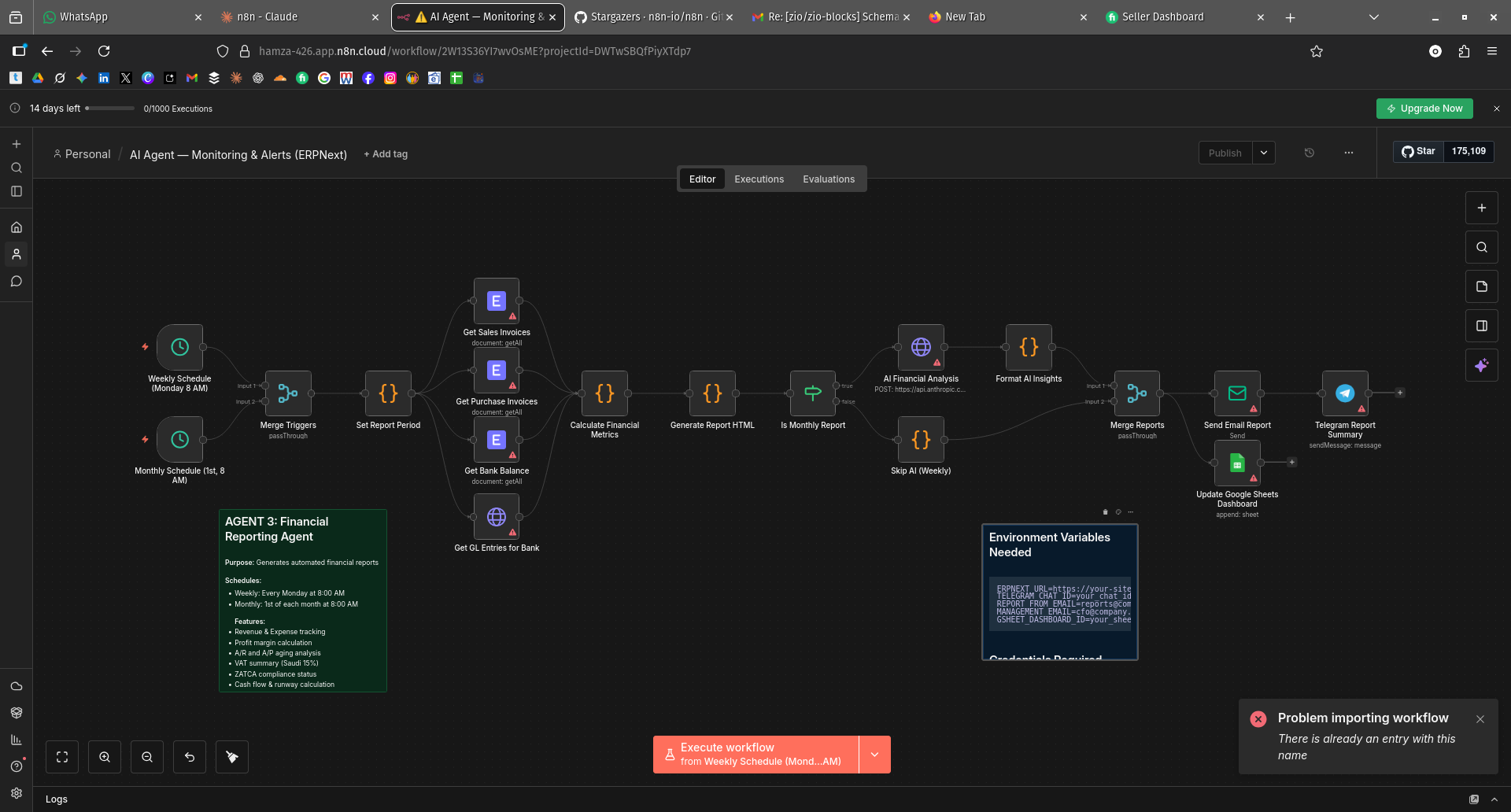Click the Execute workflow button
Screen dimensions: 1511x812
[755, 755]
